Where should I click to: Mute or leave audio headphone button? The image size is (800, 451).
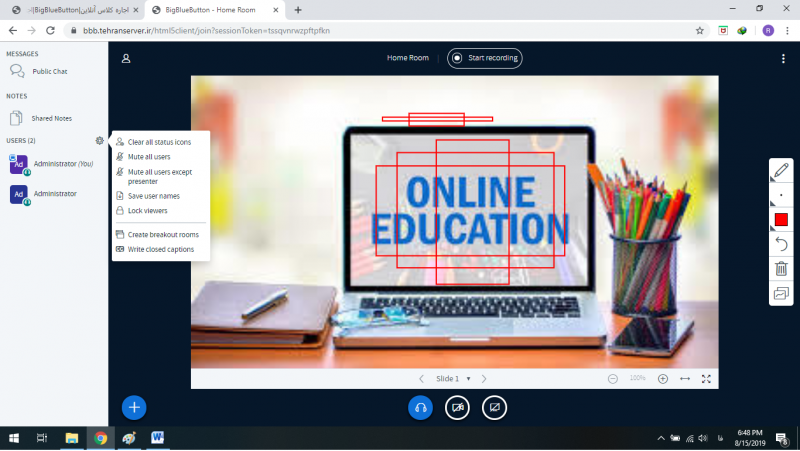point(421,407)
